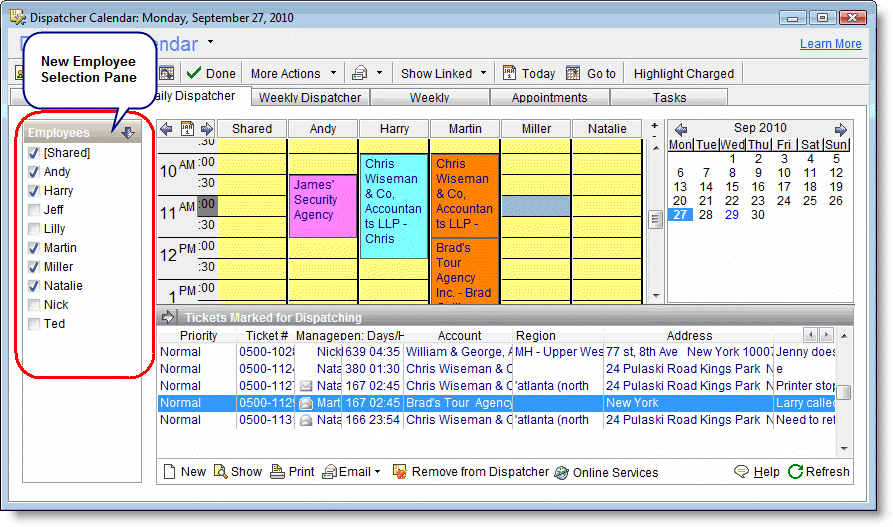Go to next month in mini calendar
The image size is (893, 527).
coord(840,129)
